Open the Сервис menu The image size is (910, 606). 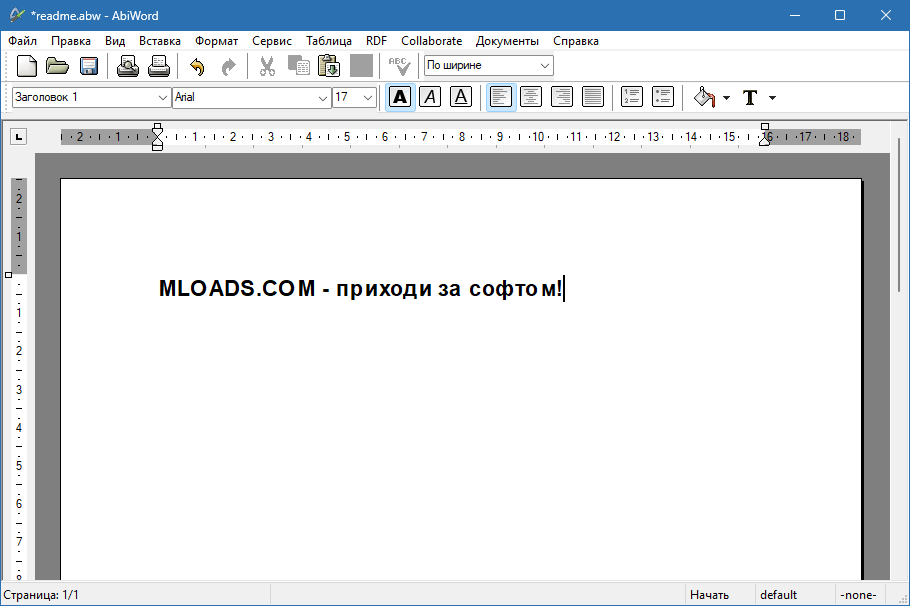point(272,41)
